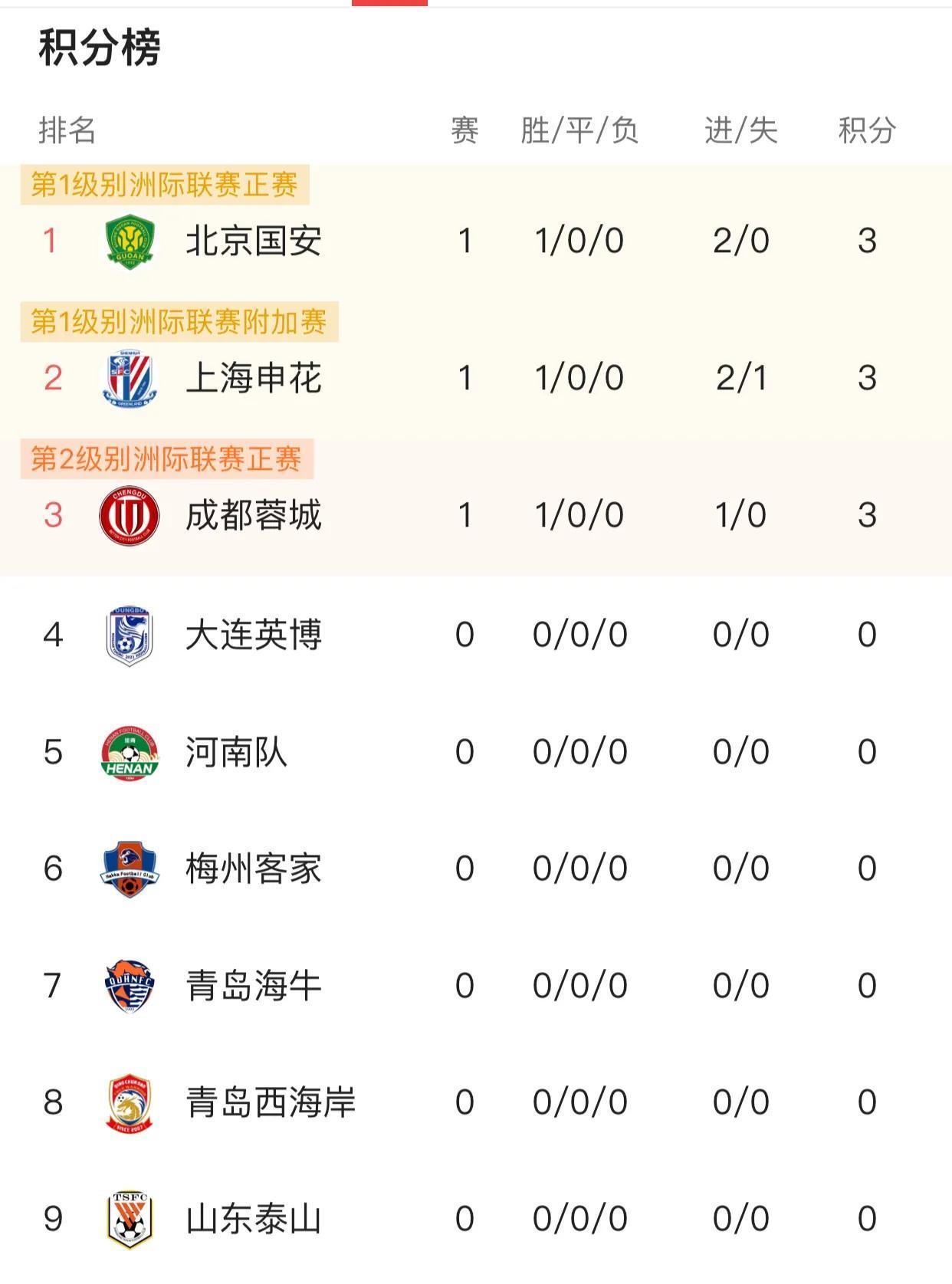Image resolution: width=952 pixels, height=1284 pixels.
Task: Tap the Henan team green logo
Action: tap(130, 752)
